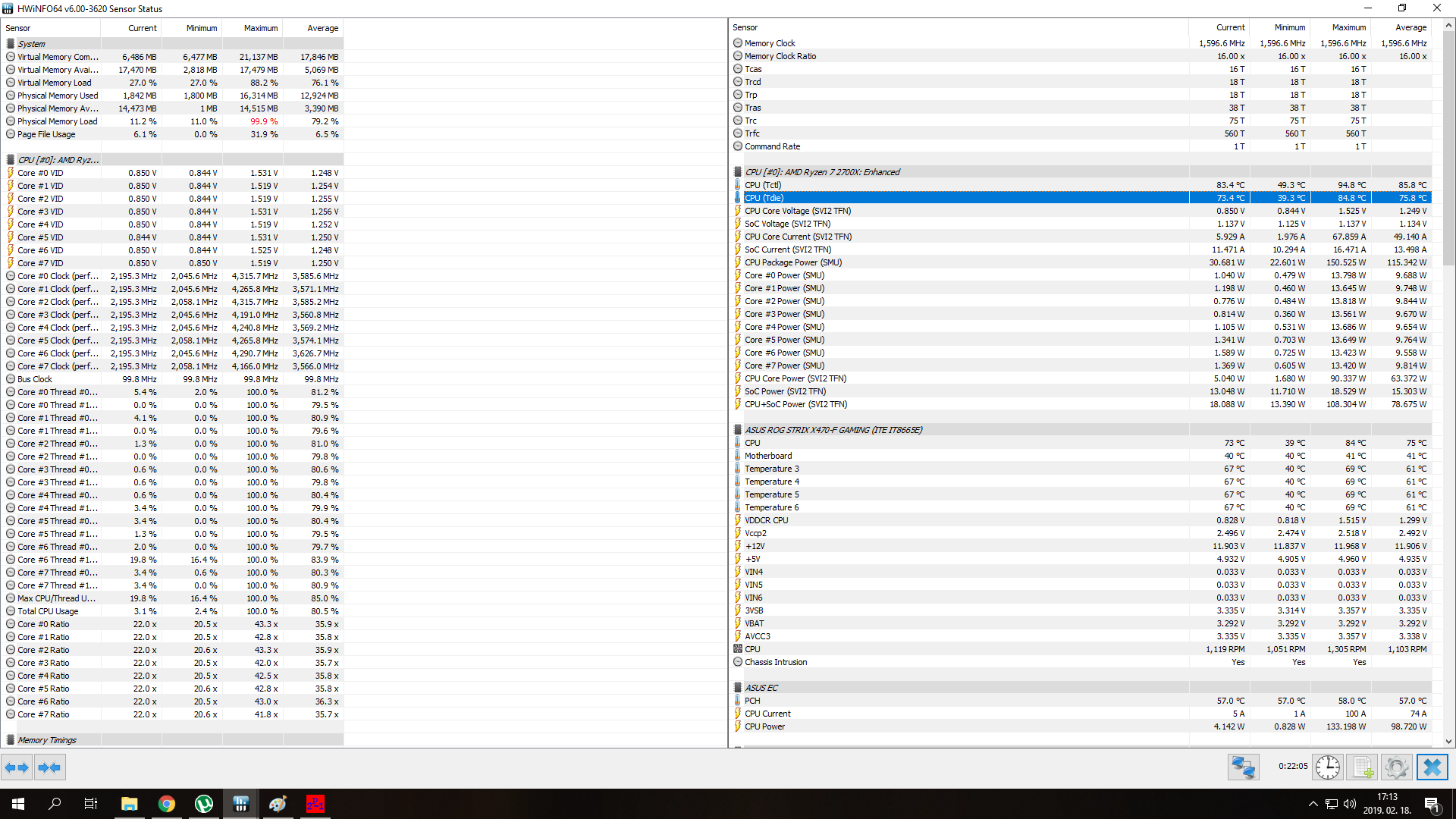Select SoC Voltage (SVI2 TFN) row
Screen dimensions: 1456x819
coord(1081,224)
